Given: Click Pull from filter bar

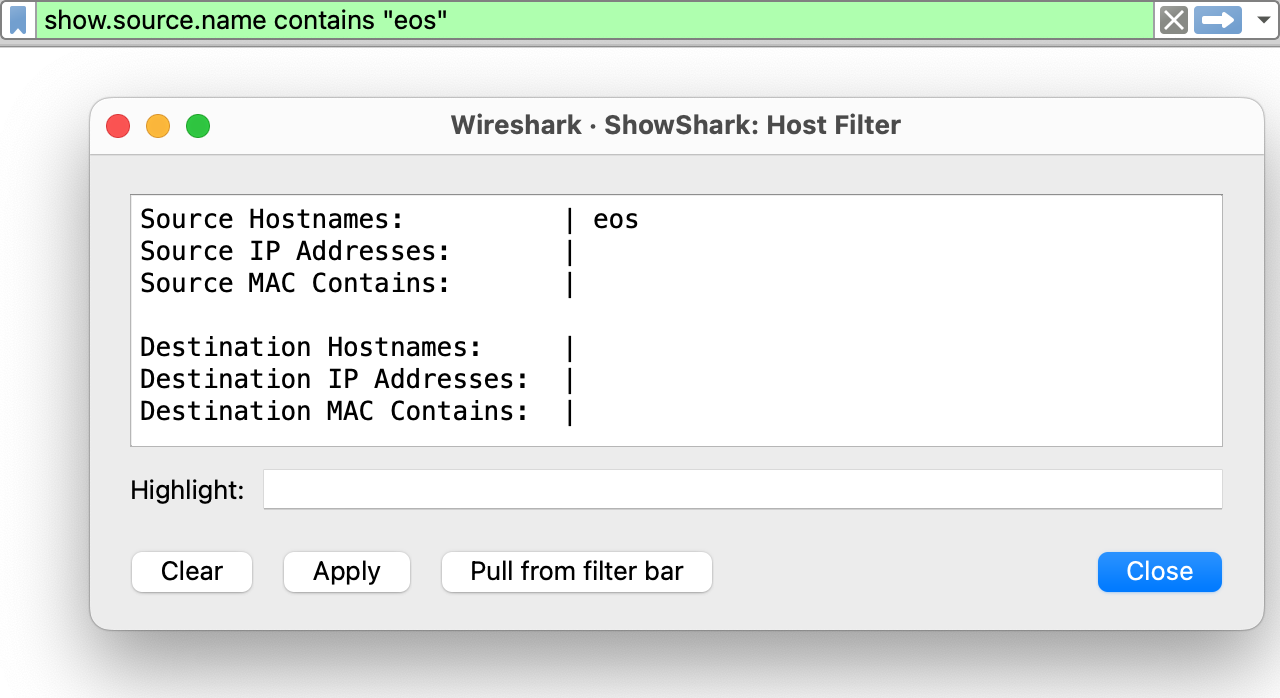Looking at the screenshot, I should (x=576, y=571).
